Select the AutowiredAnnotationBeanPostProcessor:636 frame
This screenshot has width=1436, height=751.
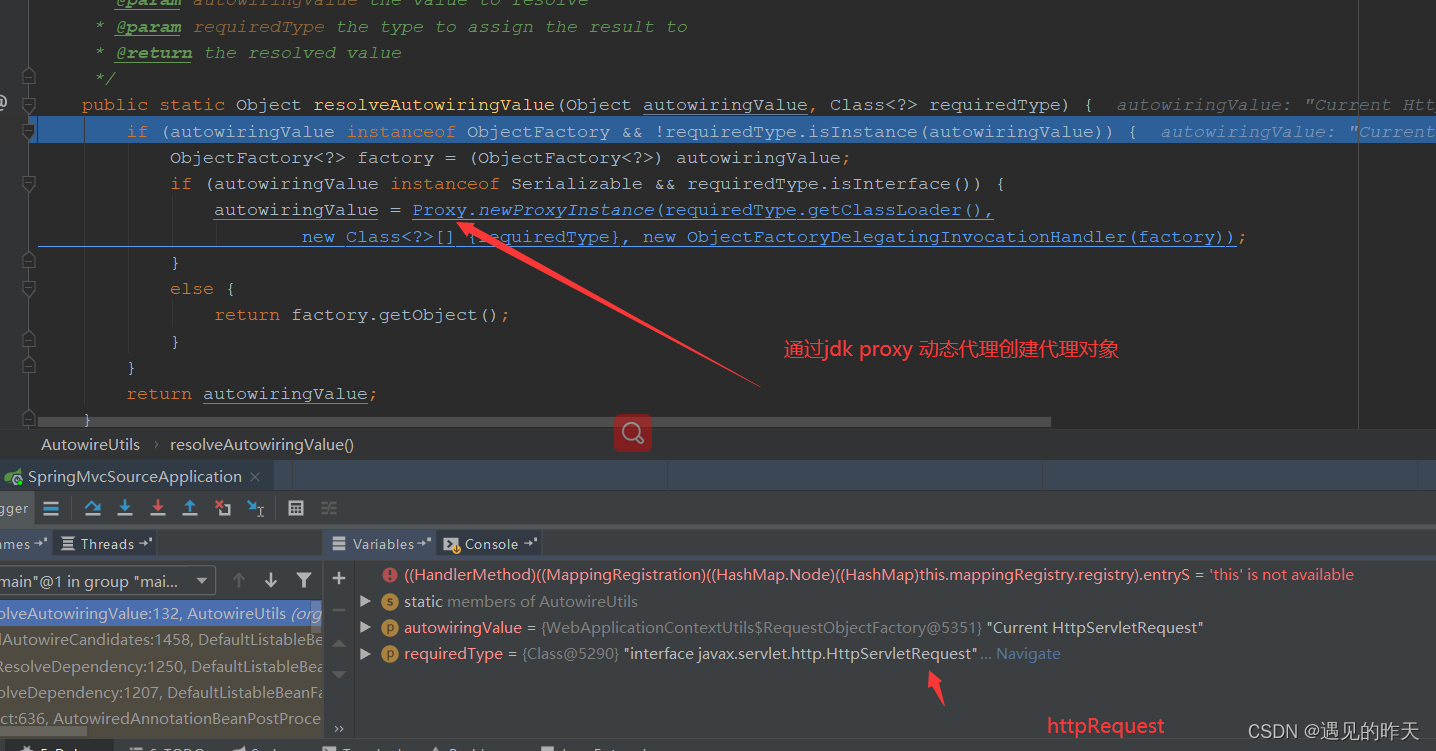161,718
